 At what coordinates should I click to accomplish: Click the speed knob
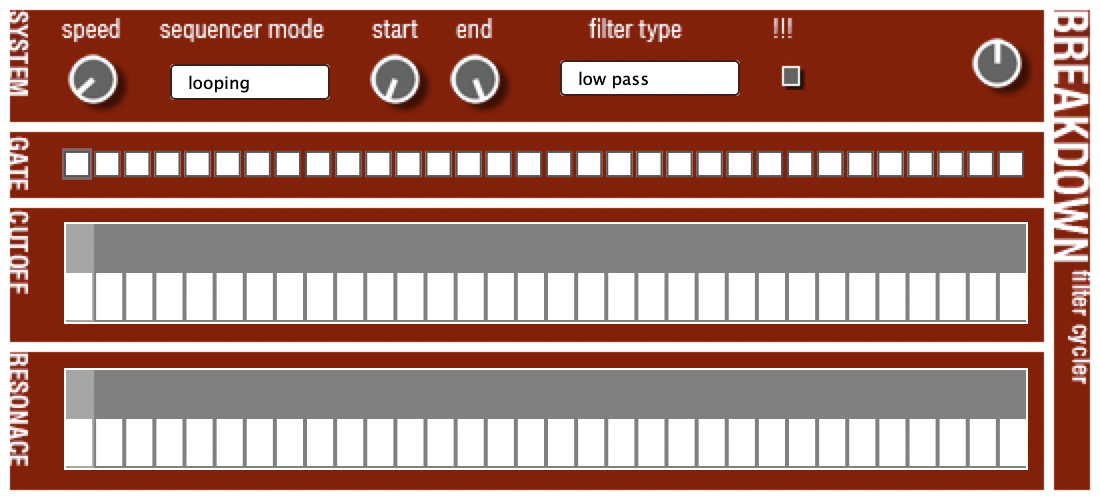[x=92, y=80]
